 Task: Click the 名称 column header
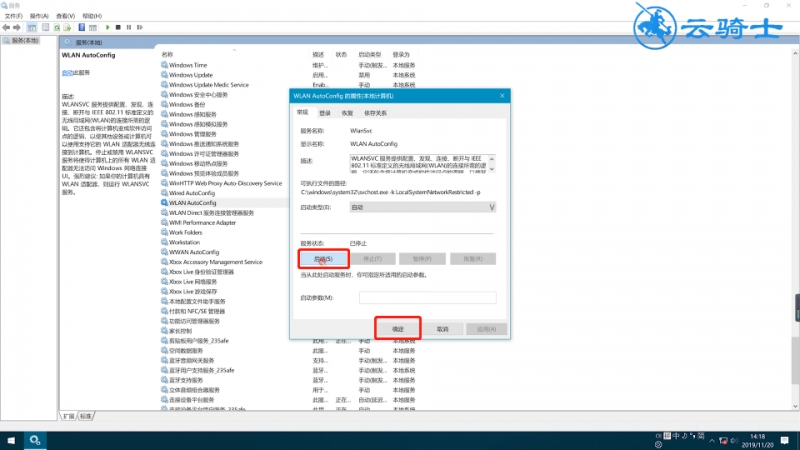click(167, 54)
